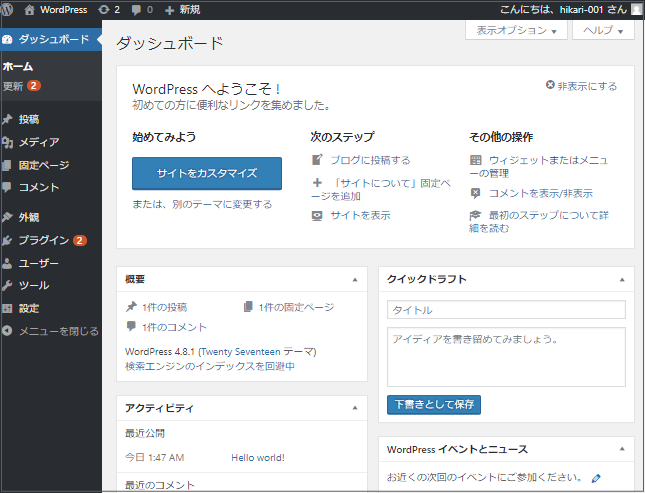The width and height of the screenshot is (645, 493).
Task: Click the collapse-menu arrow icon メニューを閉じる
Action: pos(7,331)
